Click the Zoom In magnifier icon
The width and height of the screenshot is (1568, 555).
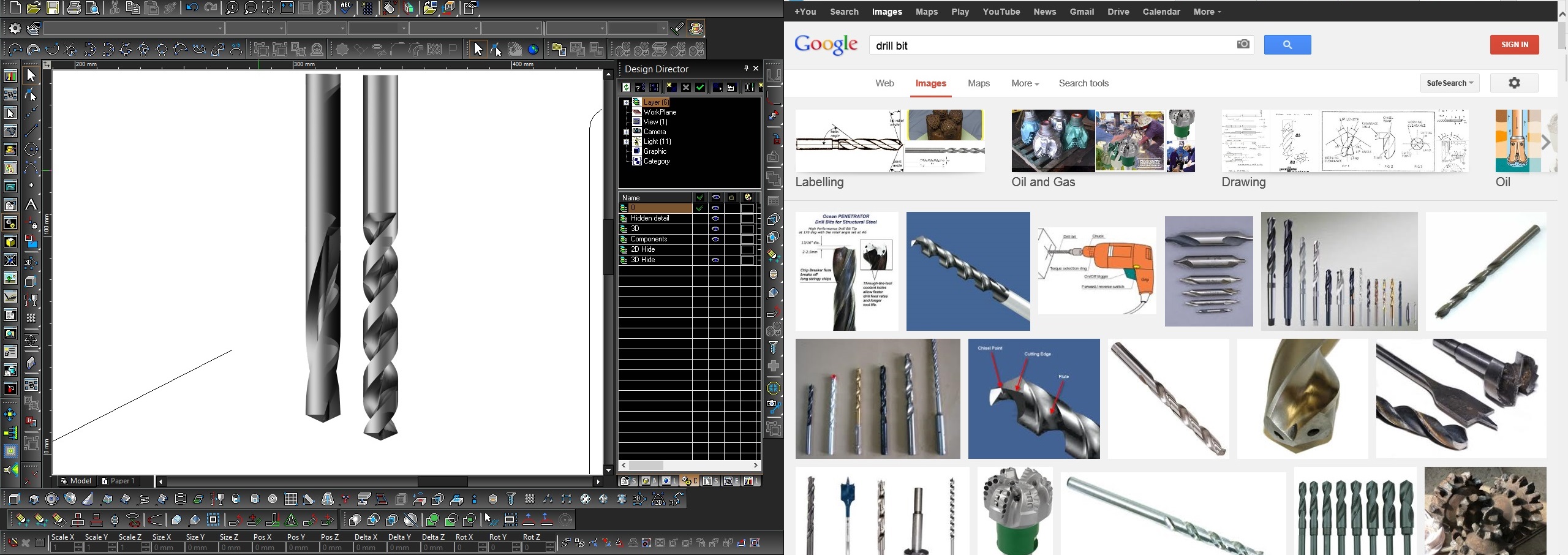(232, 8)
